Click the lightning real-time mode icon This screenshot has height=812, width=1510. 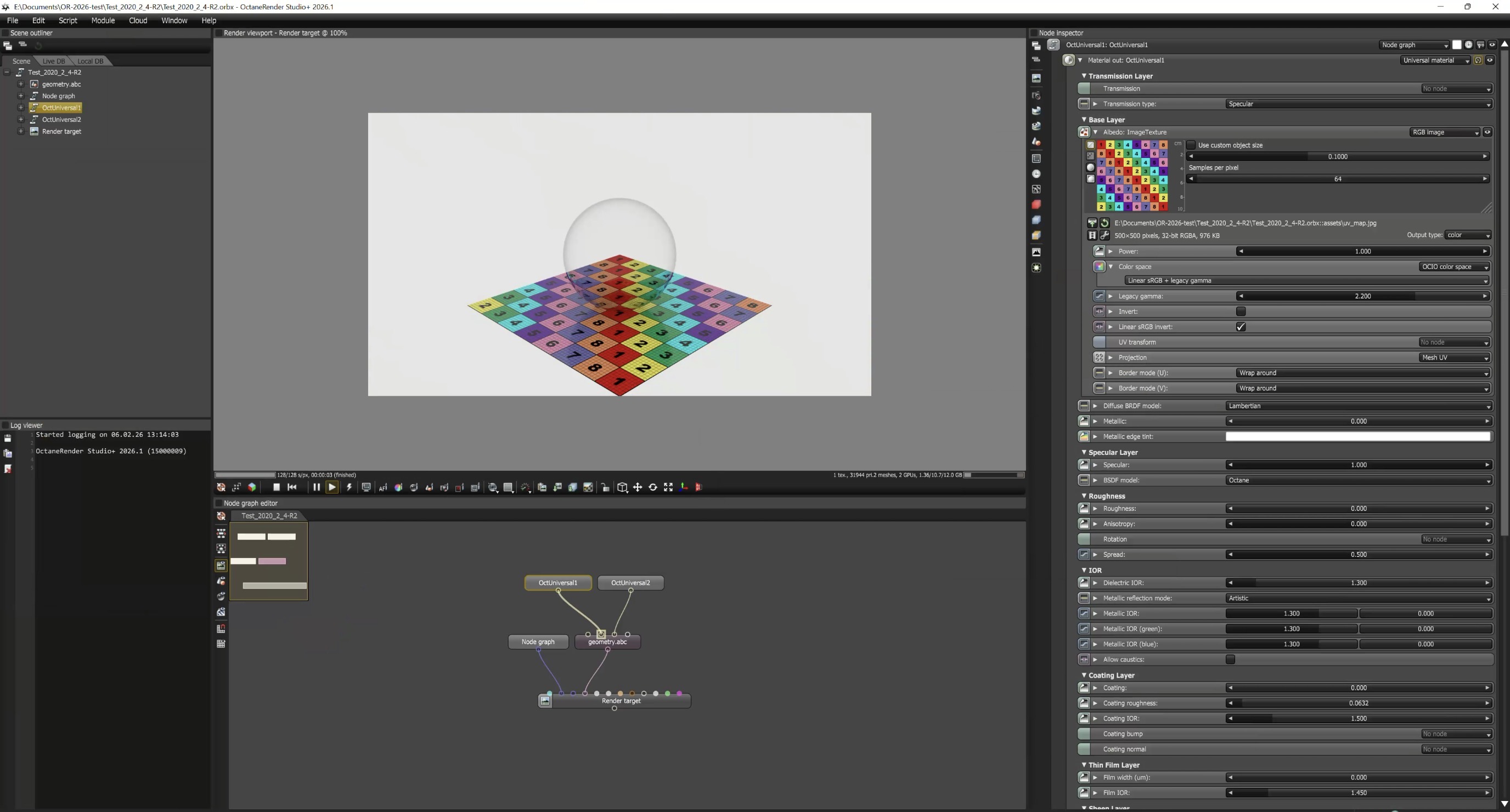pyautogui.click(x=350, y=487)
